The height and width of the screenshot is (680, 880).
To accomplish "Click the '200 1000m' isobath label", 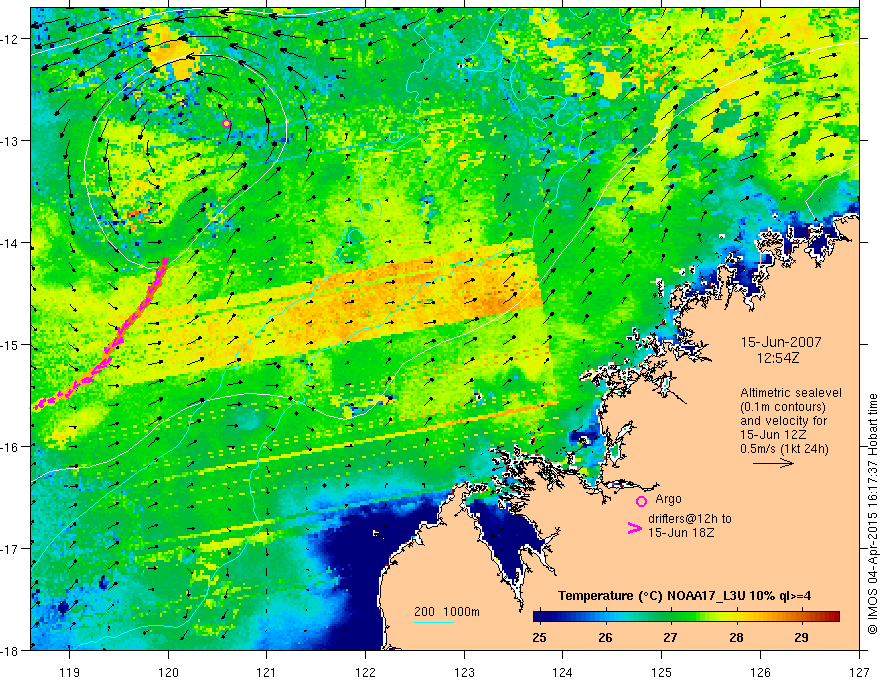I will click(x=447, y=612).
